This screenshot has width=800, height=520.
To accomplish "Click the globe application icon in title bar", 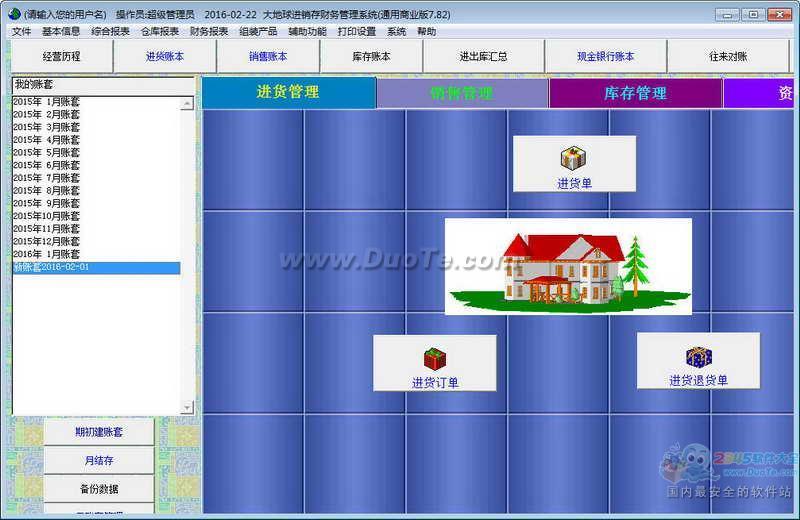I will pos(13,15).
